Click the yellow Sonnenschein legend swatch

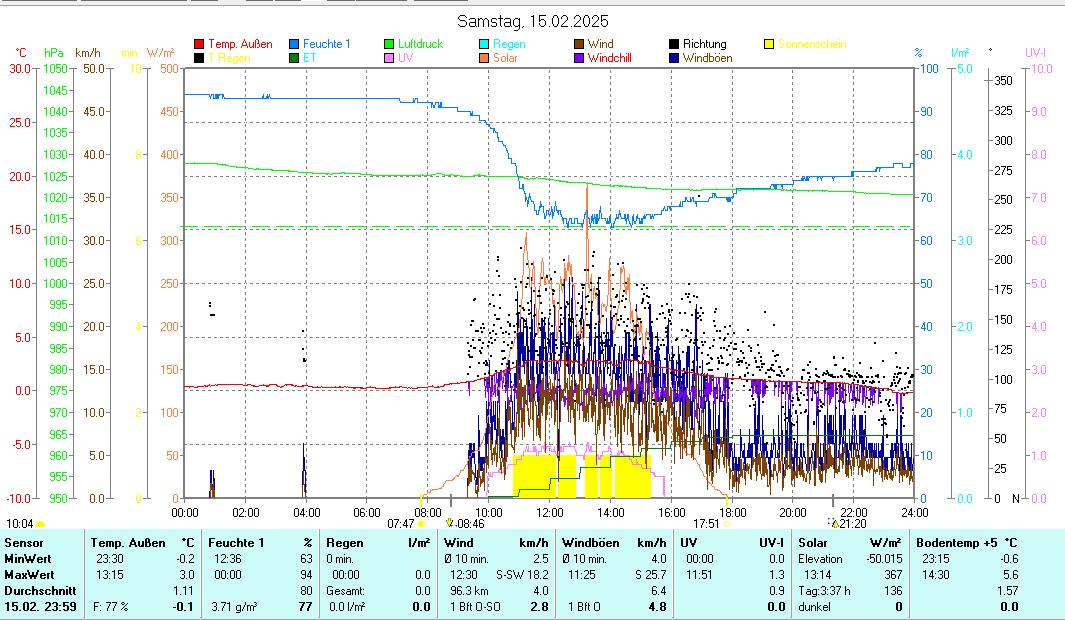click(770, 44)
